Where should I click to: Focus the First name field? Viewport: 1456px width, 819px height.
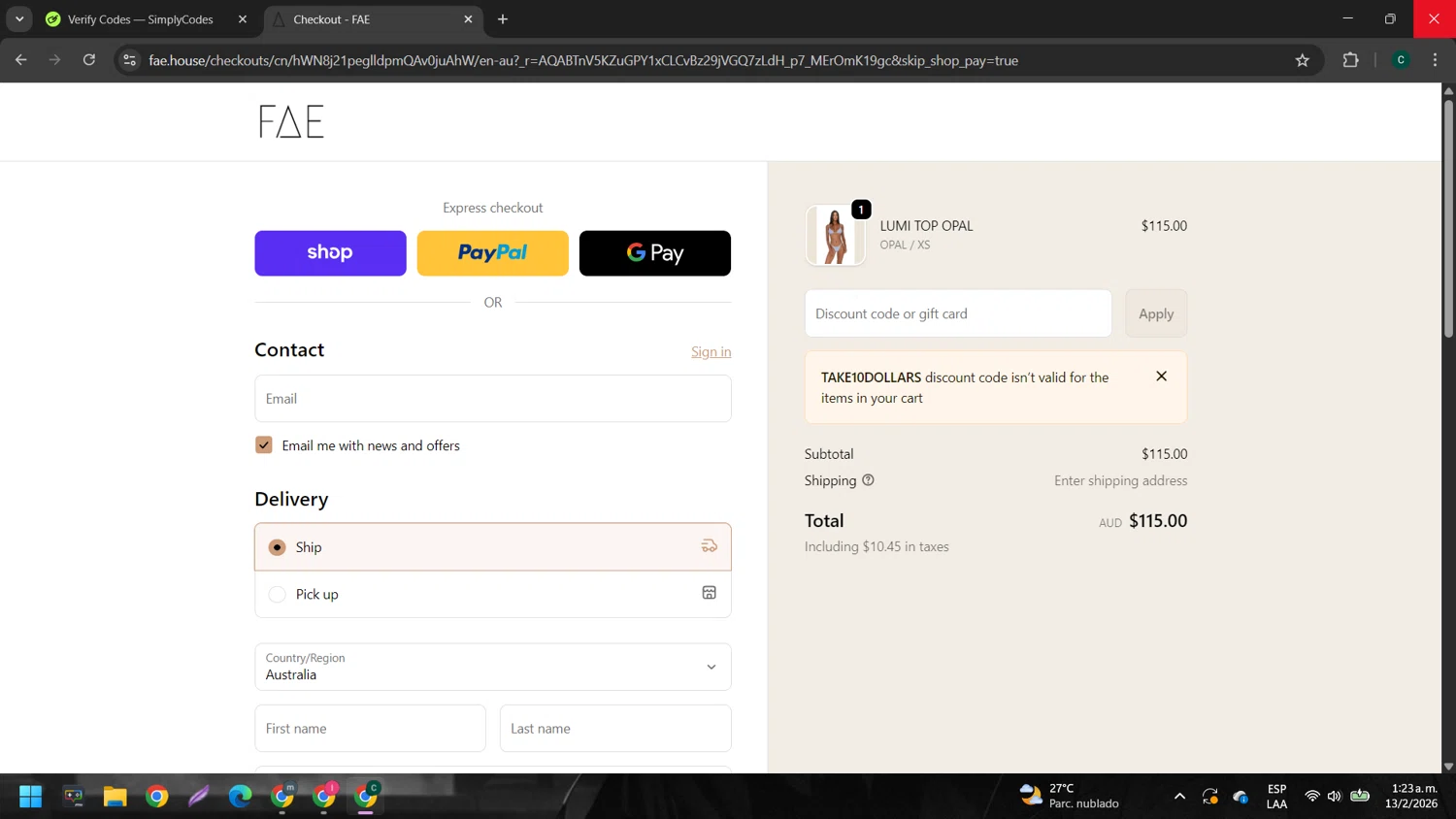[x=370, y=729]
